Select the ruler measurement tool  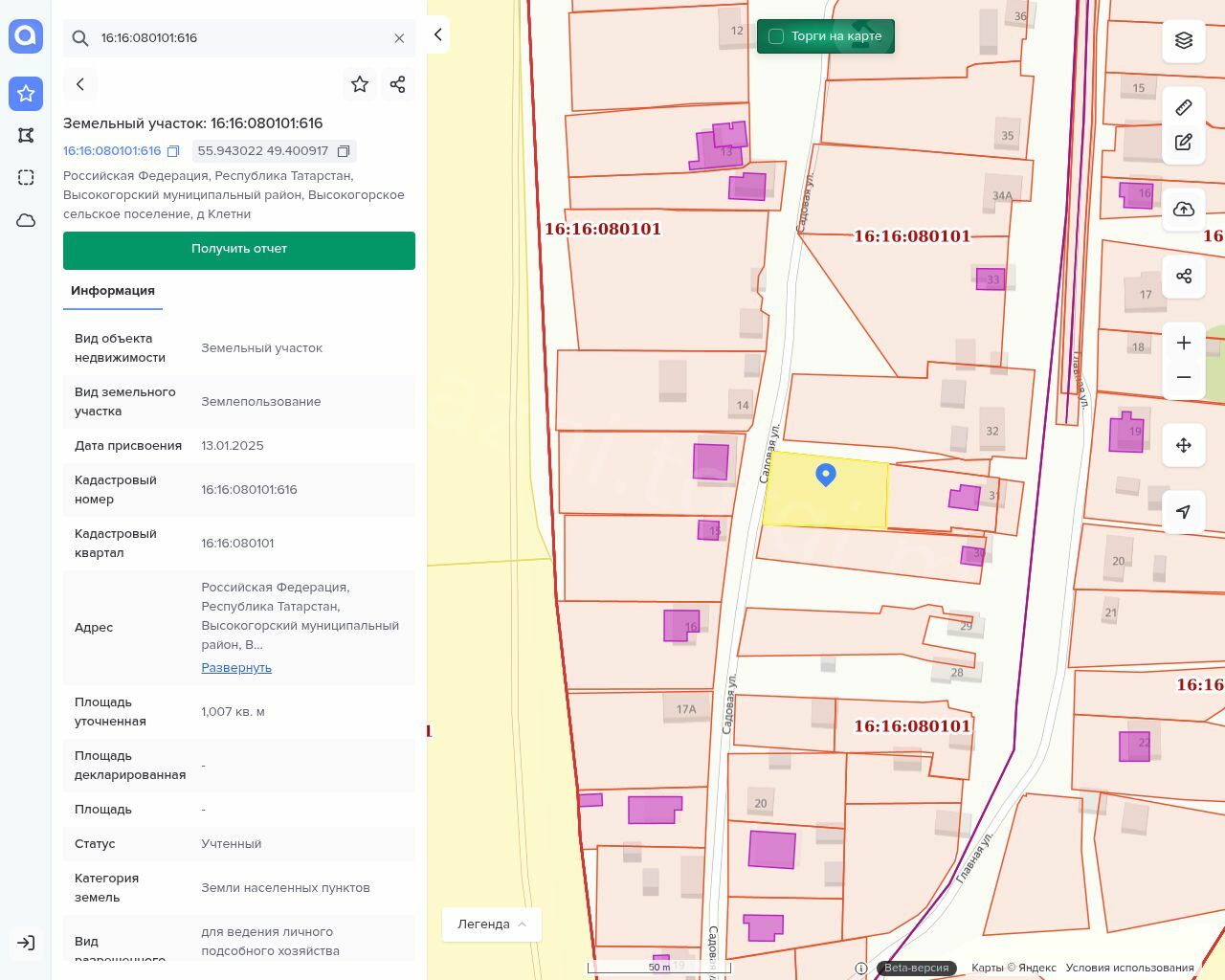(1184, 107)
